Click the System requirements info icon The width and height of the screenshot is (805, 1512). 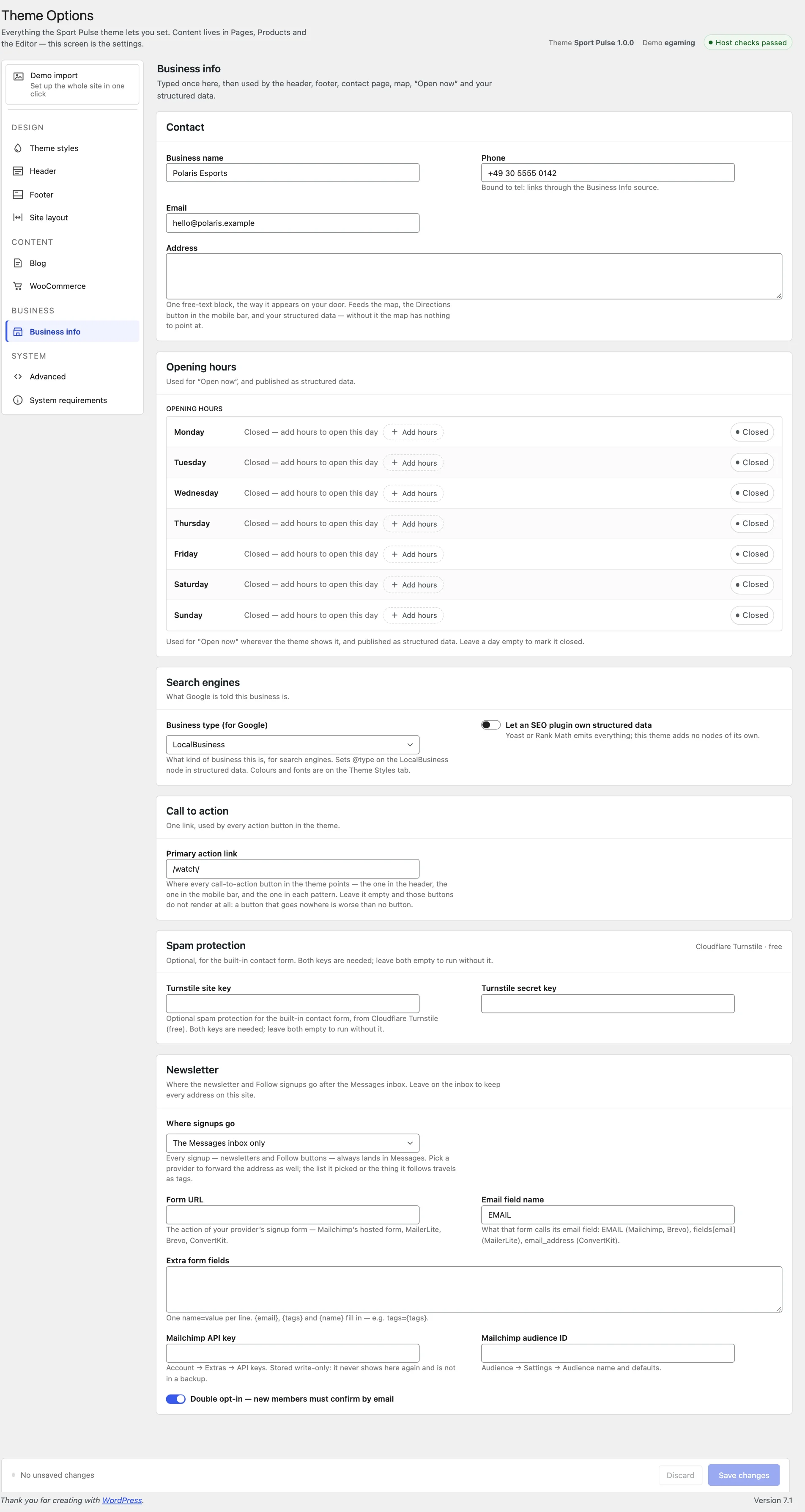coord(18,400)
